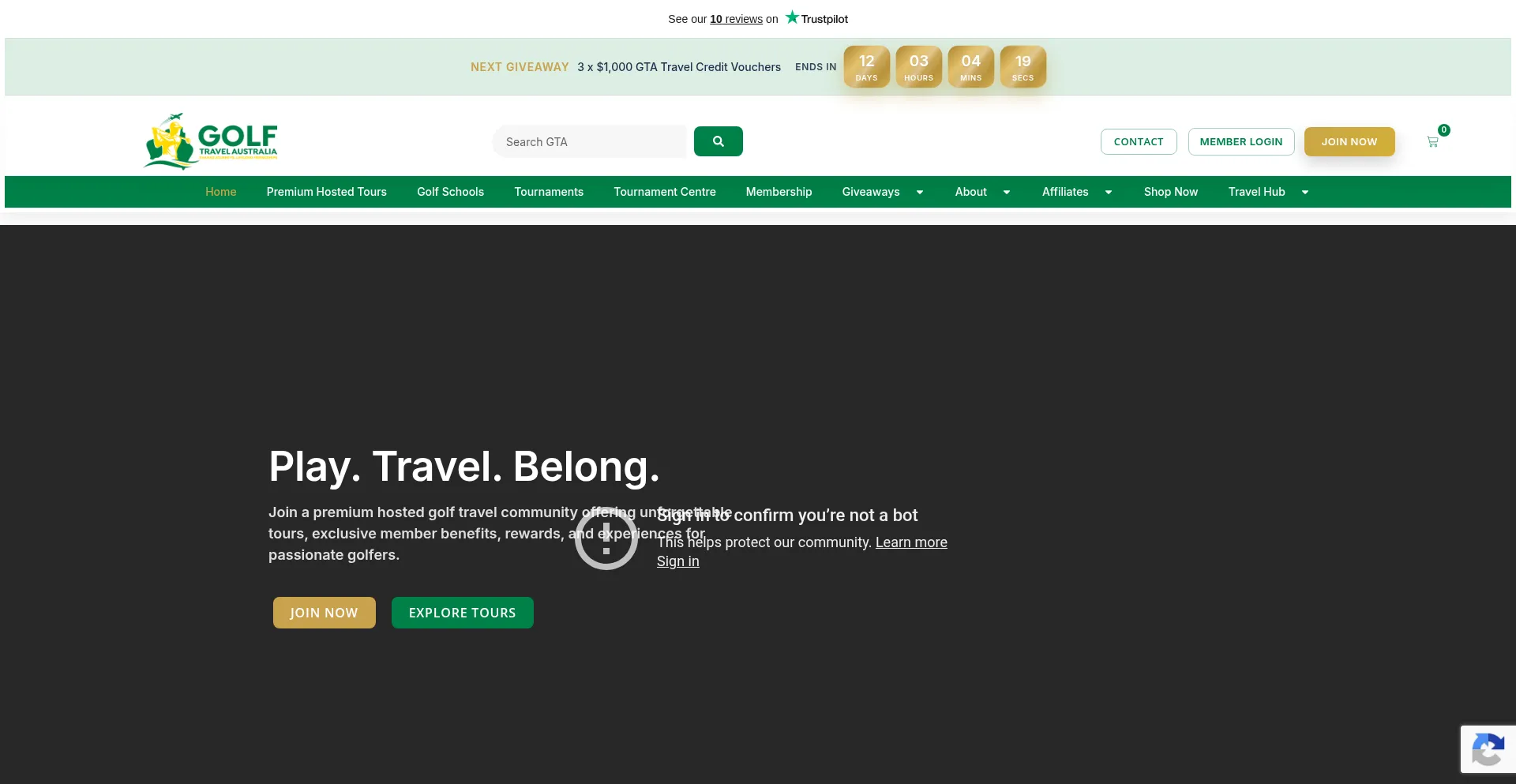Click the CONTACT button
This screenshot has width=1516, height=784.
click(x=1139, y=141)
